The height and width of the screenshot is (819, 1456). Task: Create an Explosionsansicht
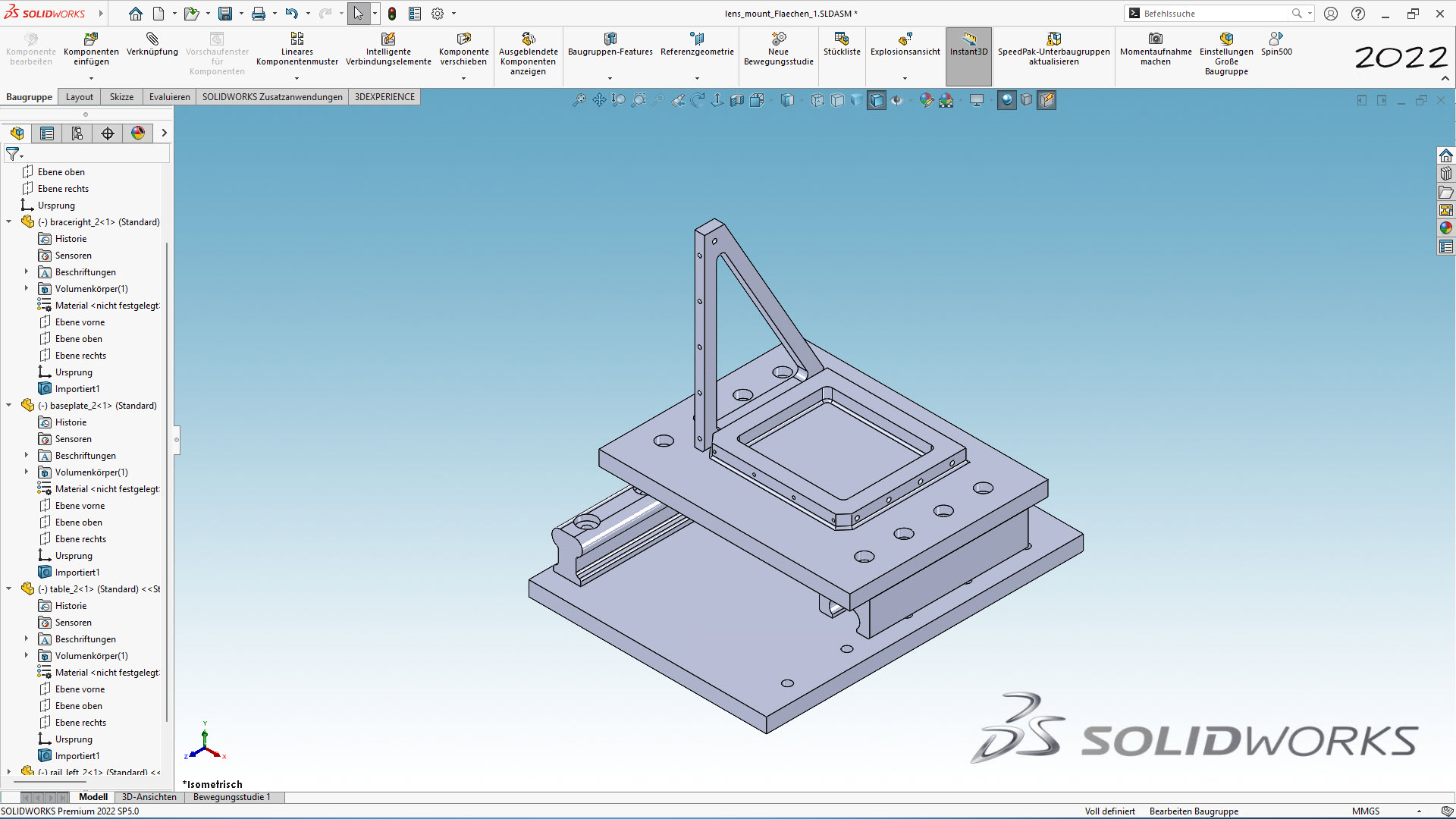(905, 45)
